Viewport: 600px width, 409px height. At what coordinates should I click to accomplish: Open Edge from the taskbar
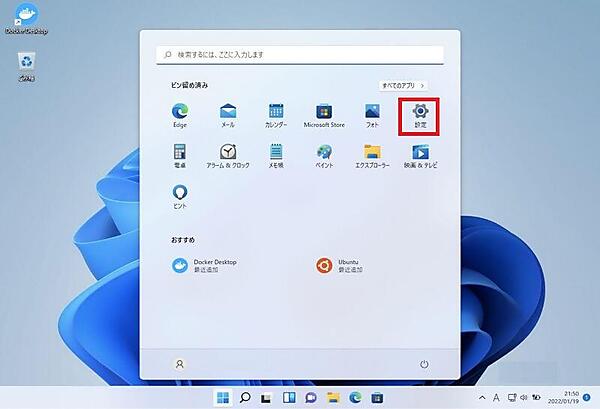coord(355,398)
